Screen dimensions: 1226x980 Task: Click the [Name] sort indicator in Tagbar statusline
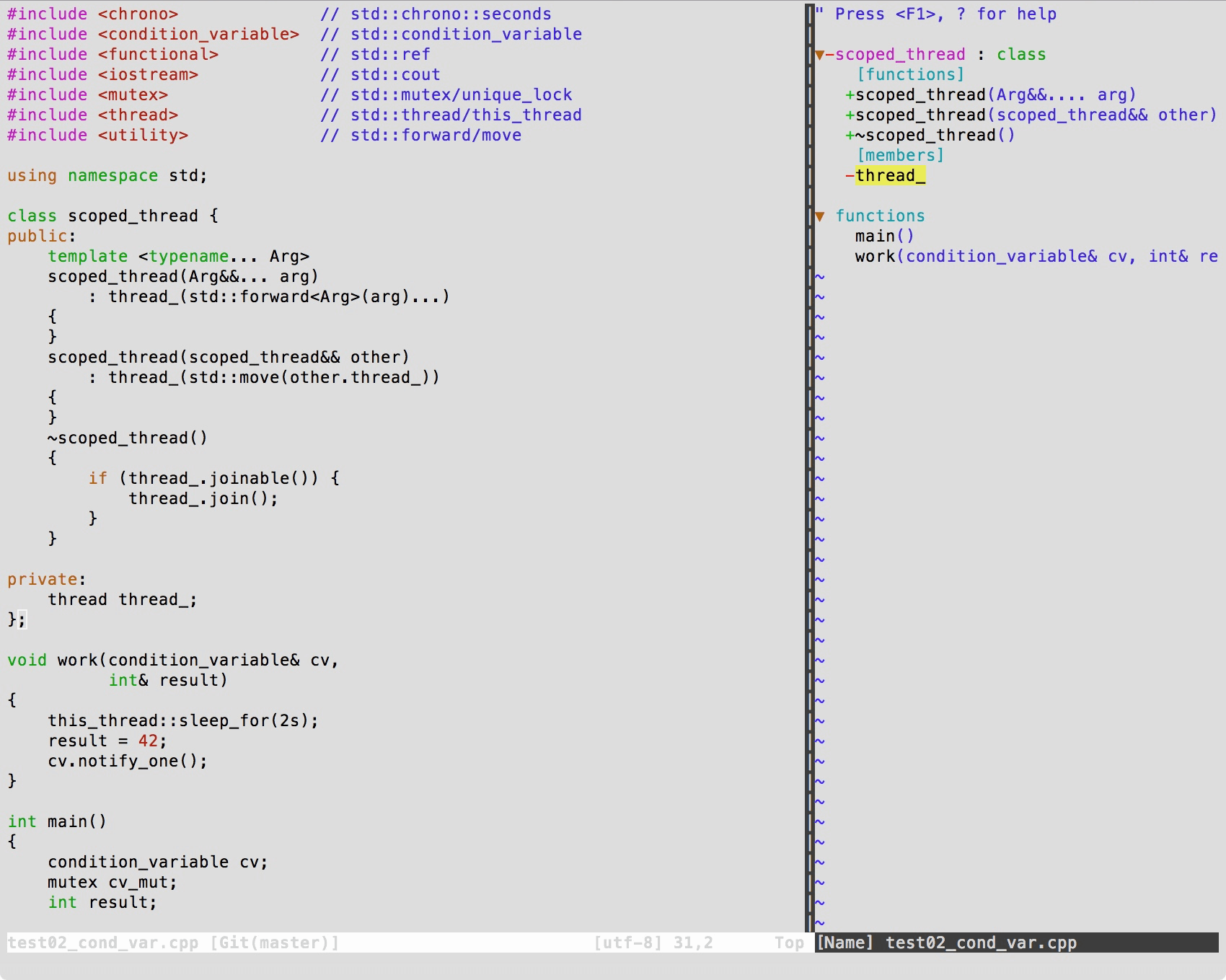(x=844, y=943)
